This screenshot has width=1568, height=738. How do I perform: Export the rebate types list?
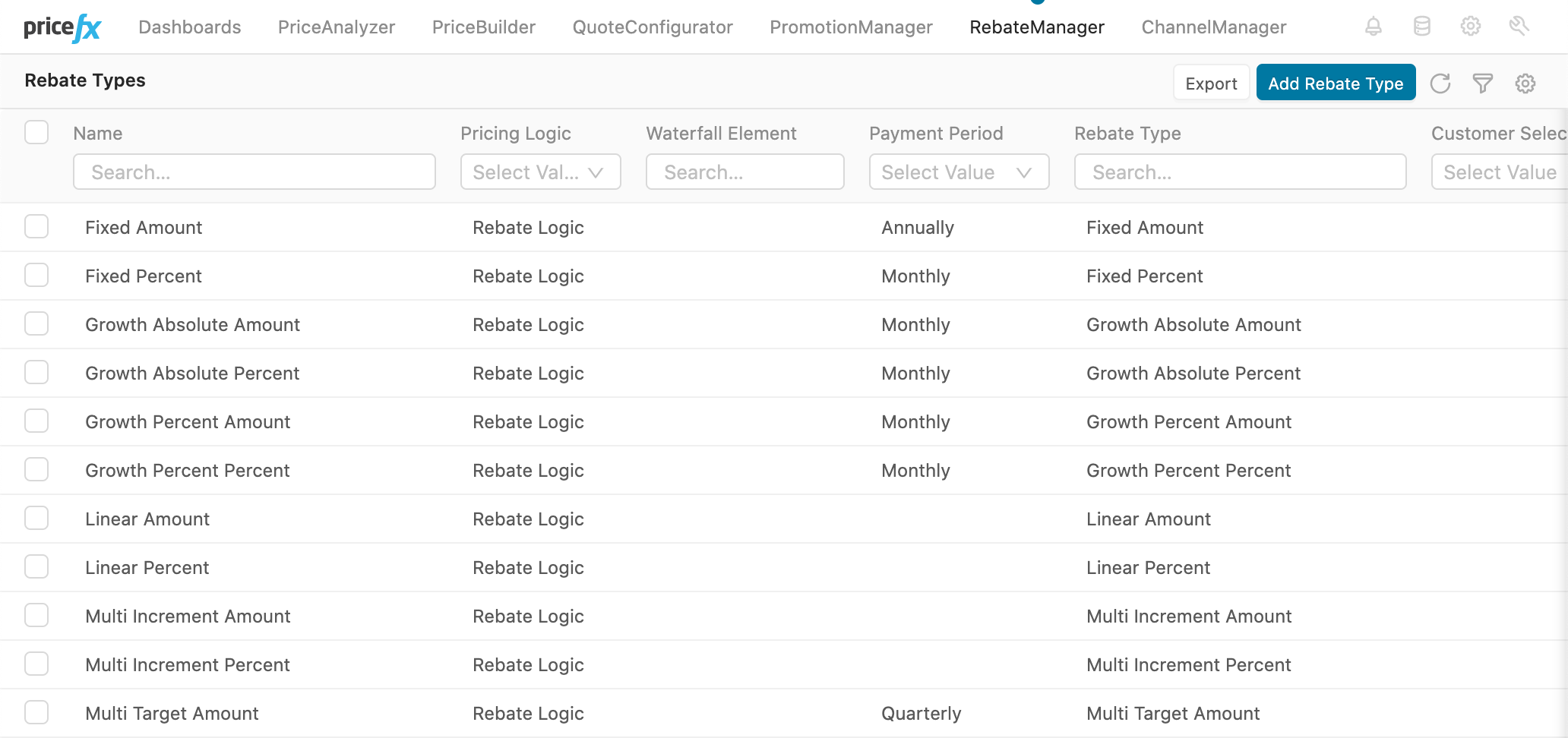[1211, 84]
